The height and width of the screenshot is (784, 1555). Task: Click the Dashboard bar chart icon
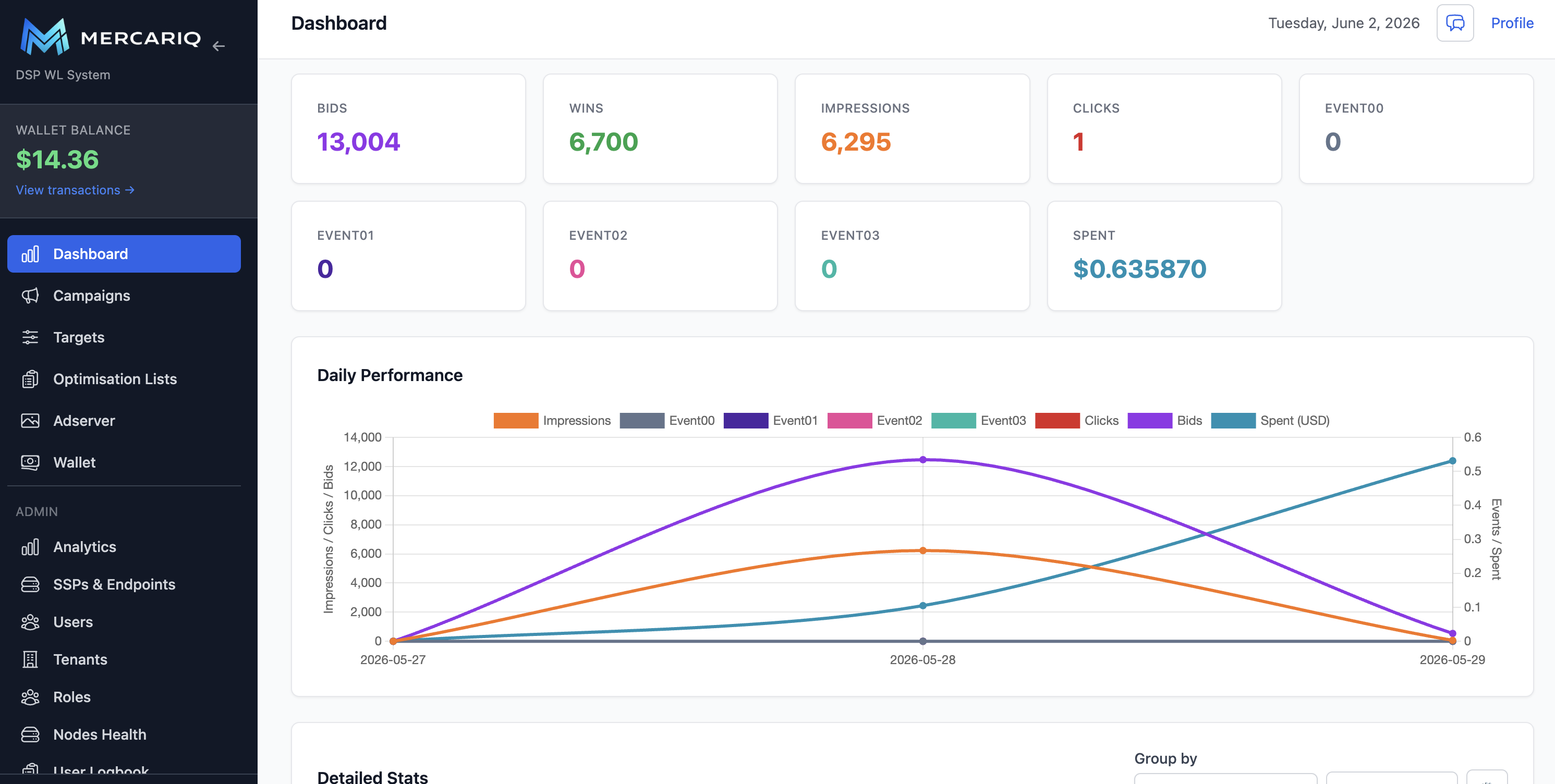coord(30,254)
